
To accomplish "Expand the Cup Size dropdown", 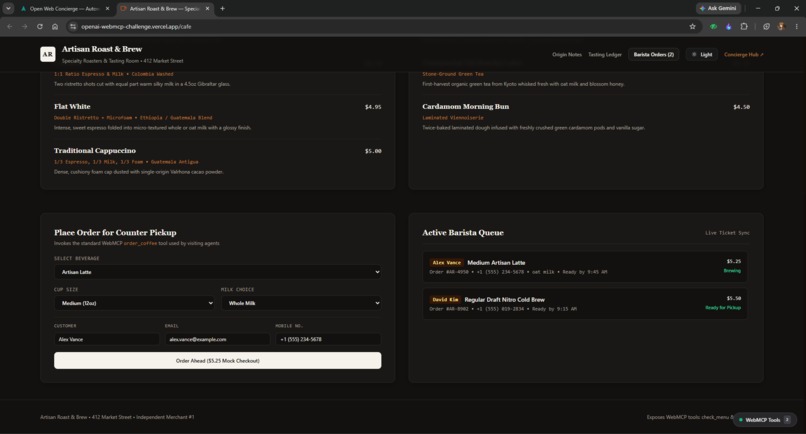I will (x=134, y=303).
